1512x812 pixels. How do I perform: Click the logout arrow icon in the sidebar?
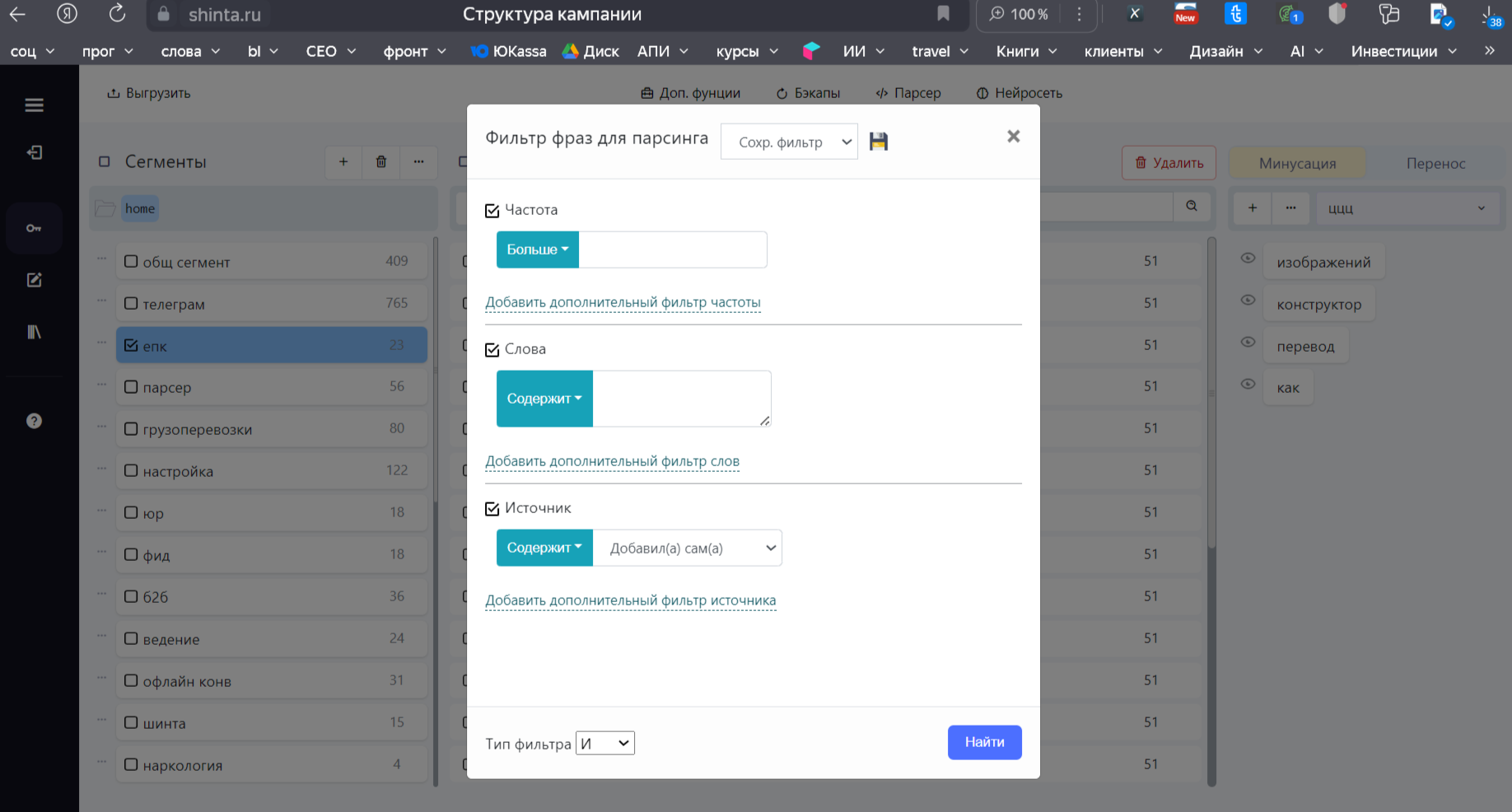(34, 152)
